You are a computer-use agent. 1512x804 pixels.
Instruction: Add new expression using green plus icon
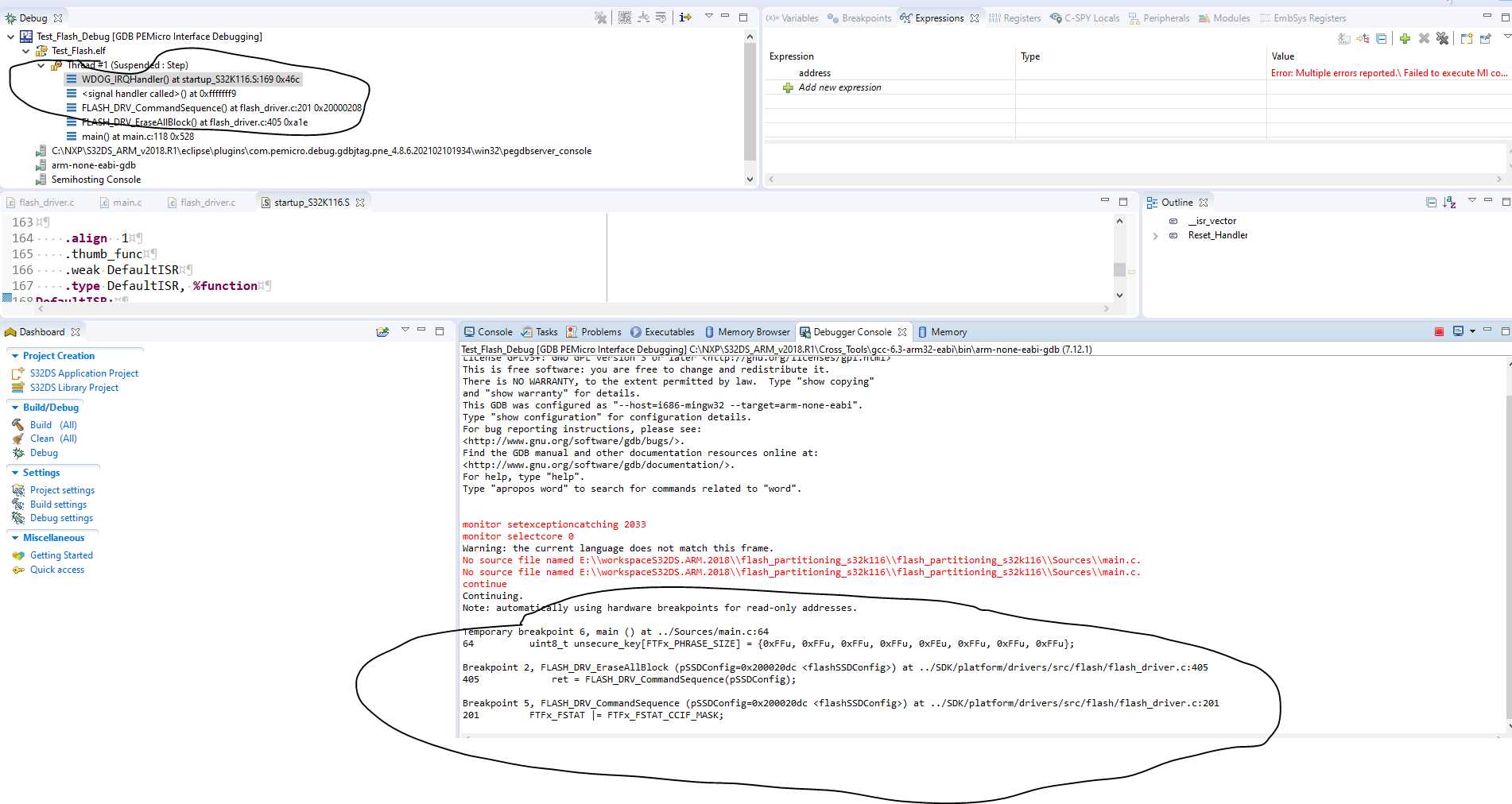[1404, 38]
